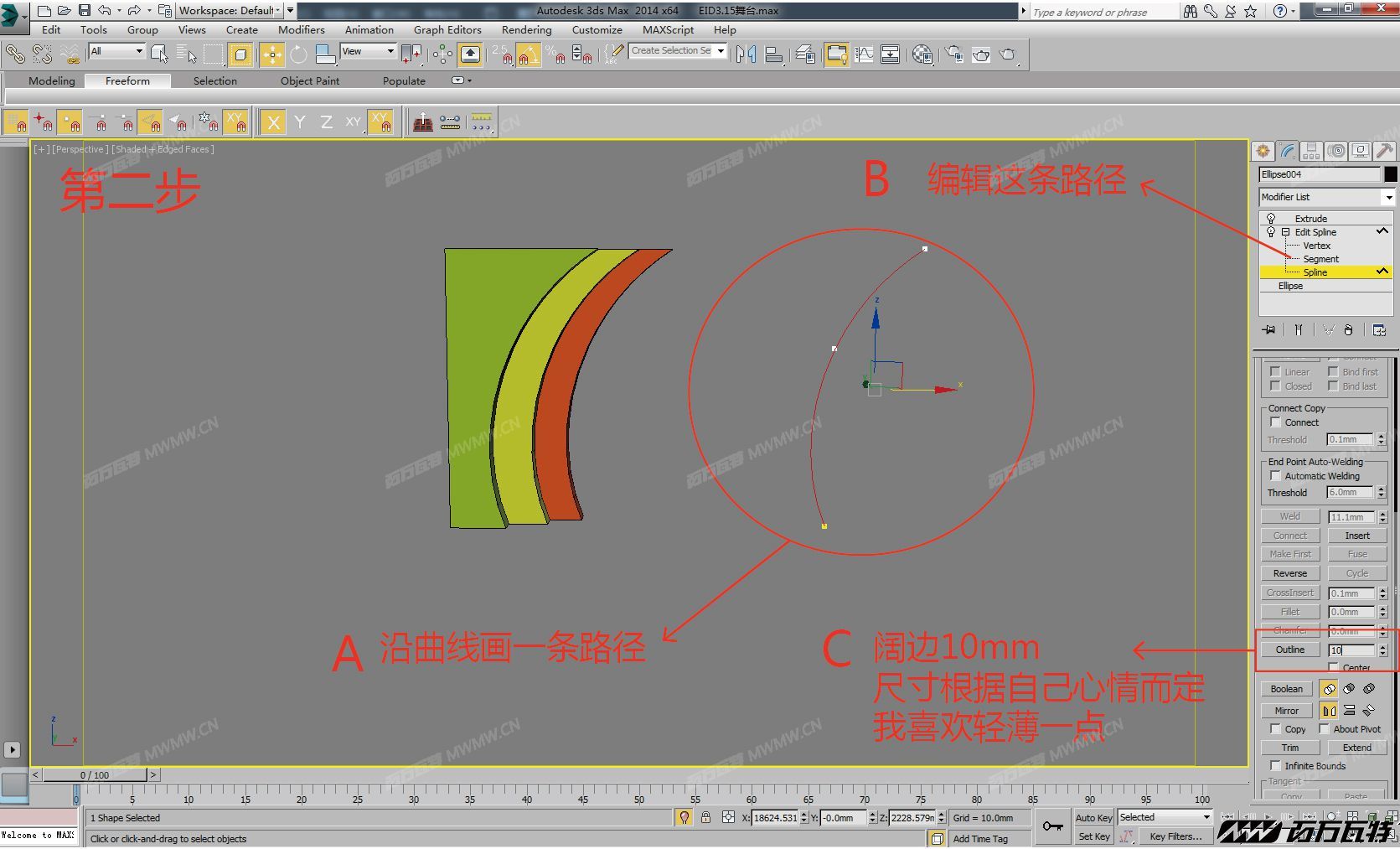Collapse the Edit Spline modifier tree
Screen dimensions: 1400x849
(1285, 232)
